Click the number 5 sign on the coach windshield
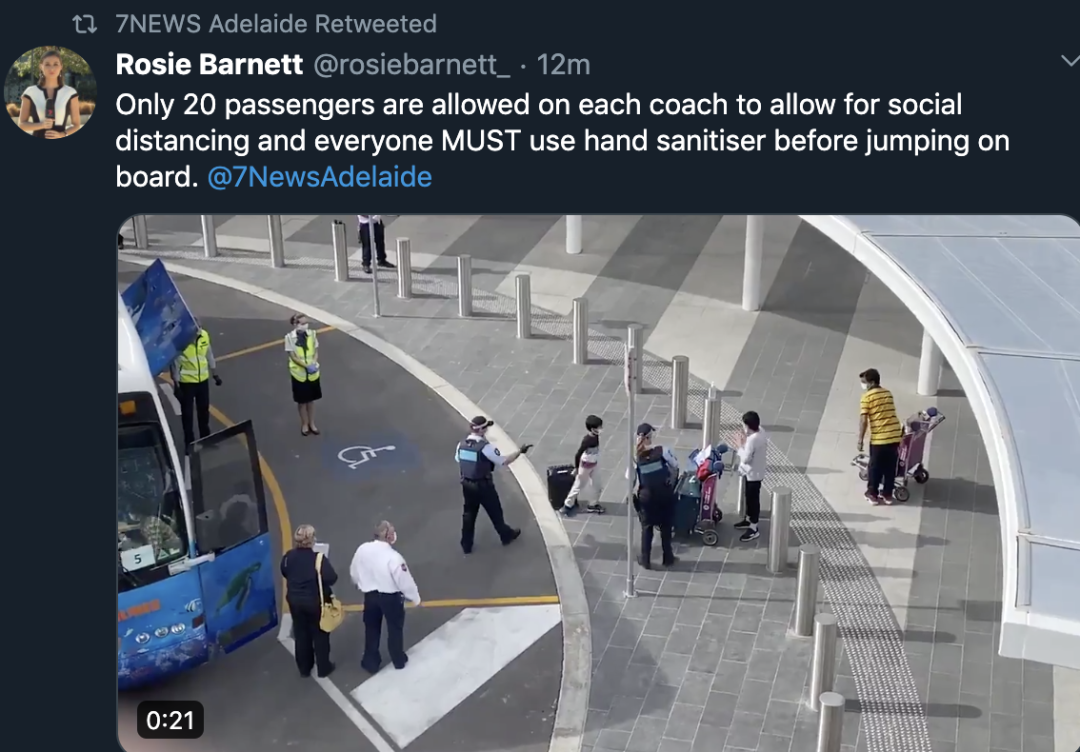This screenshot has width=1080, height=752. tap(138, 558)
